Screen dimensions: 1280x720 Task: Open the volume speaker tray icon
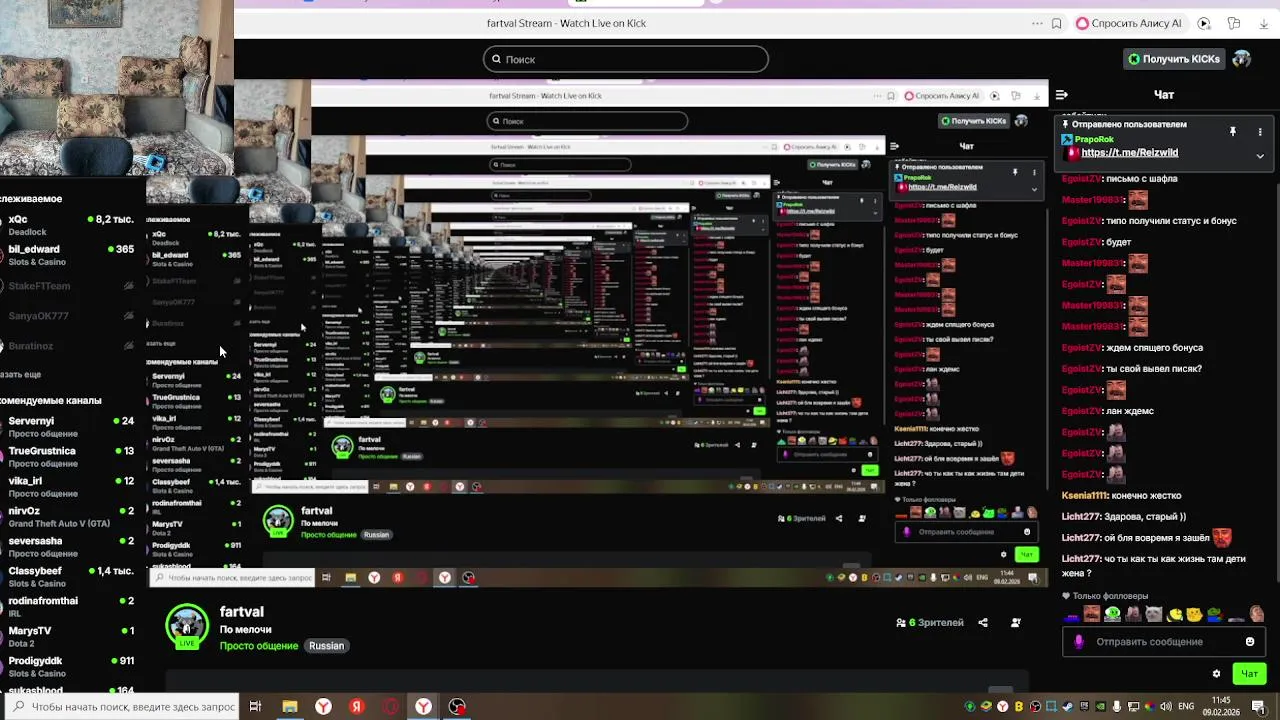[1165, 707]
